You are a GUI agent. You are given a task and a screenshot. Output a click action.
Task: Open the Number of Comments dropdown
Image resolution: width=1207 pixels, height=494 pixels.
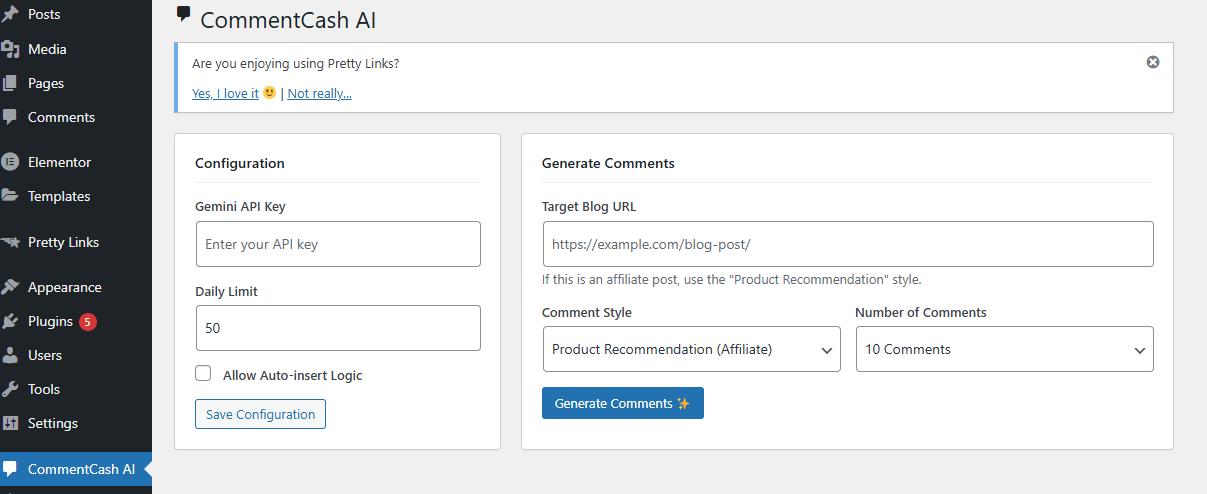tap(1005, 349)
